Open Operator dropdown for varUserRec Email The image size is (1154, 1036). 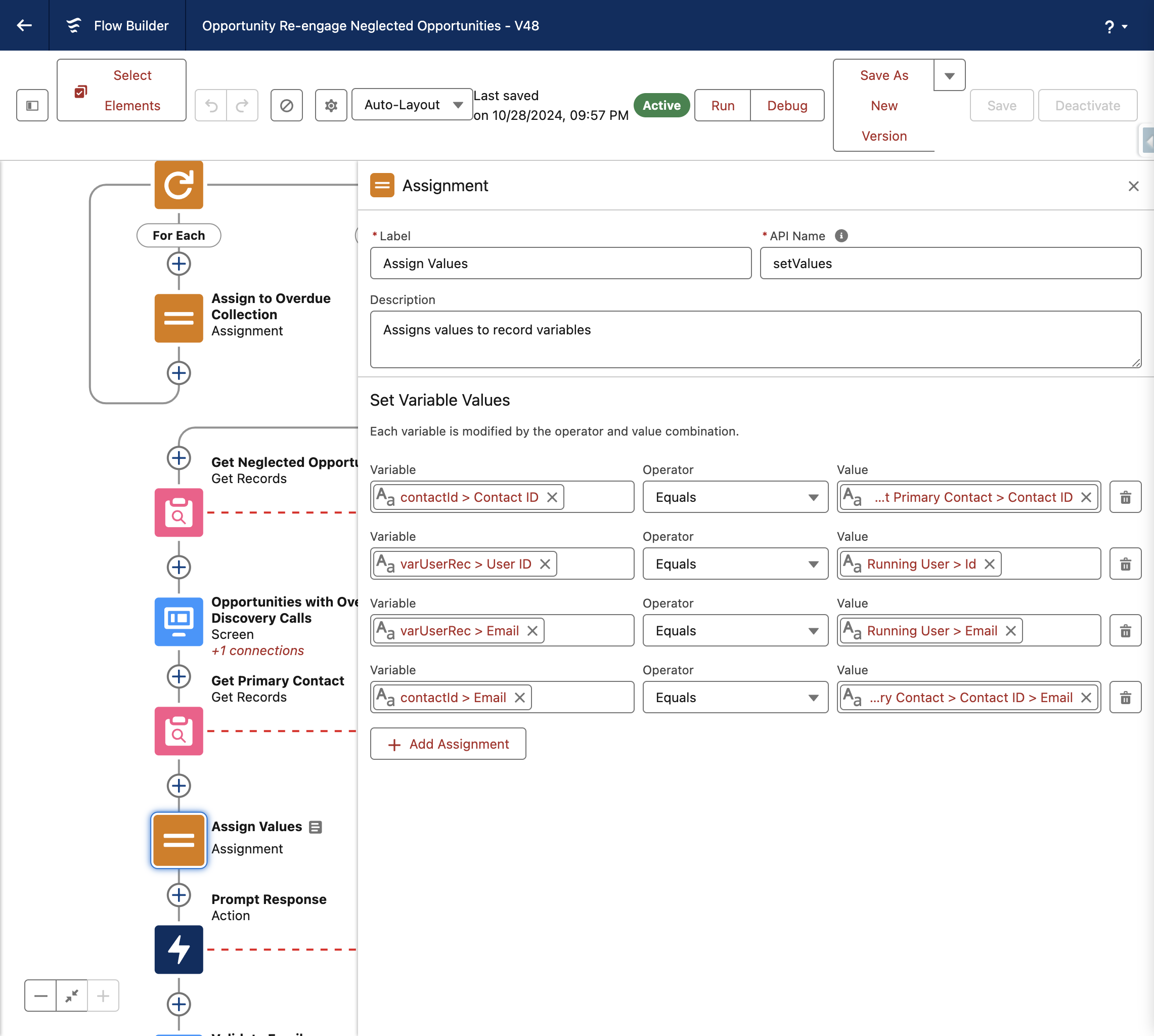(735, 630)
